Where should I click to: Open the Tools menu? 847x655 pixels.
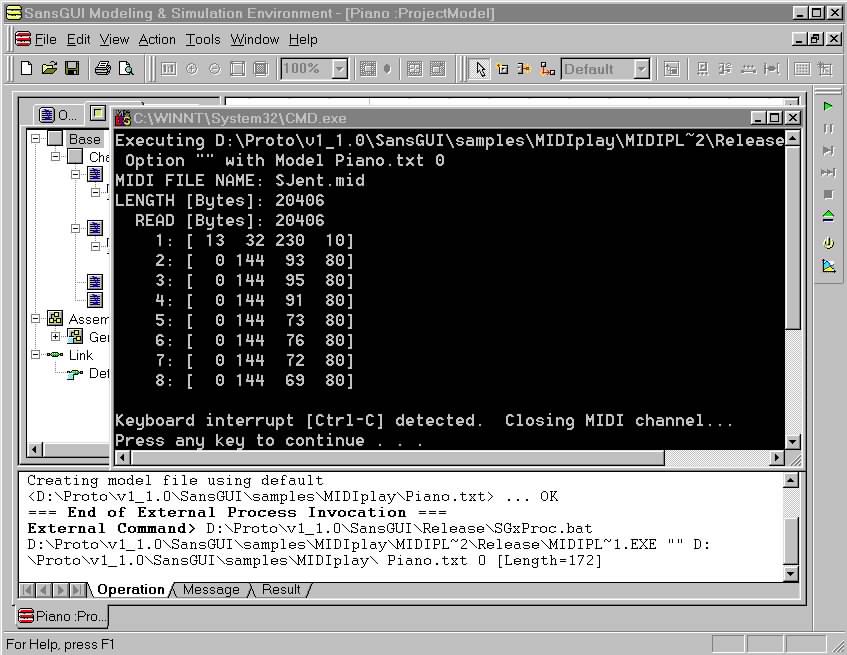click(203, 39)
